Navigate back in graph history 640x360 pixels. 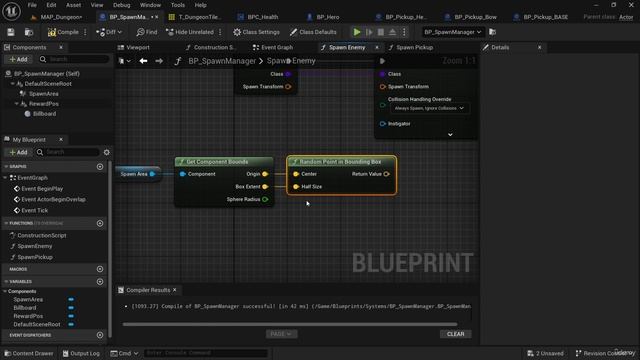(143, 61)
